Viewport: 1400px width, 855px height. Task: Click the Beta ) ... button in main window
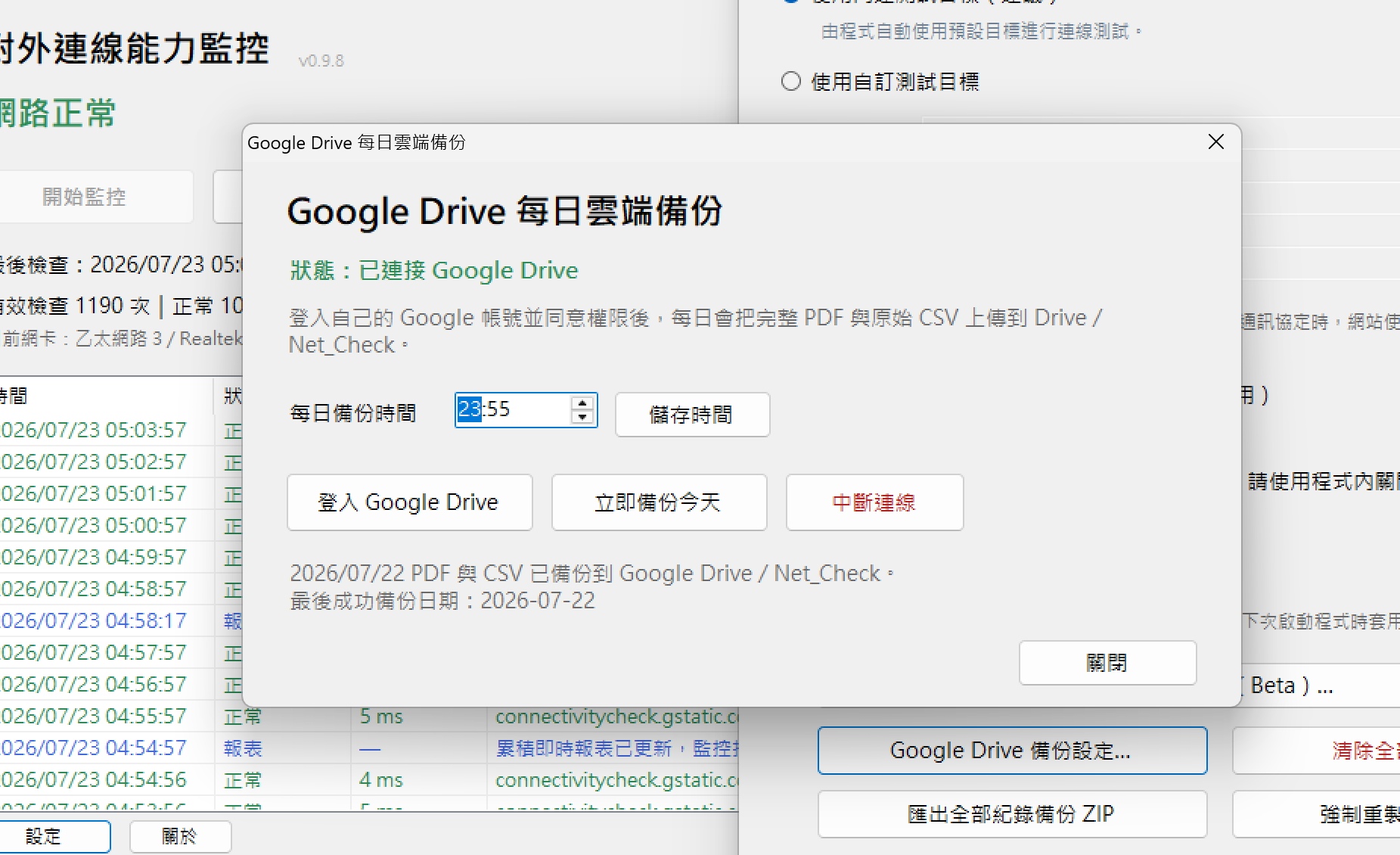1321,686
